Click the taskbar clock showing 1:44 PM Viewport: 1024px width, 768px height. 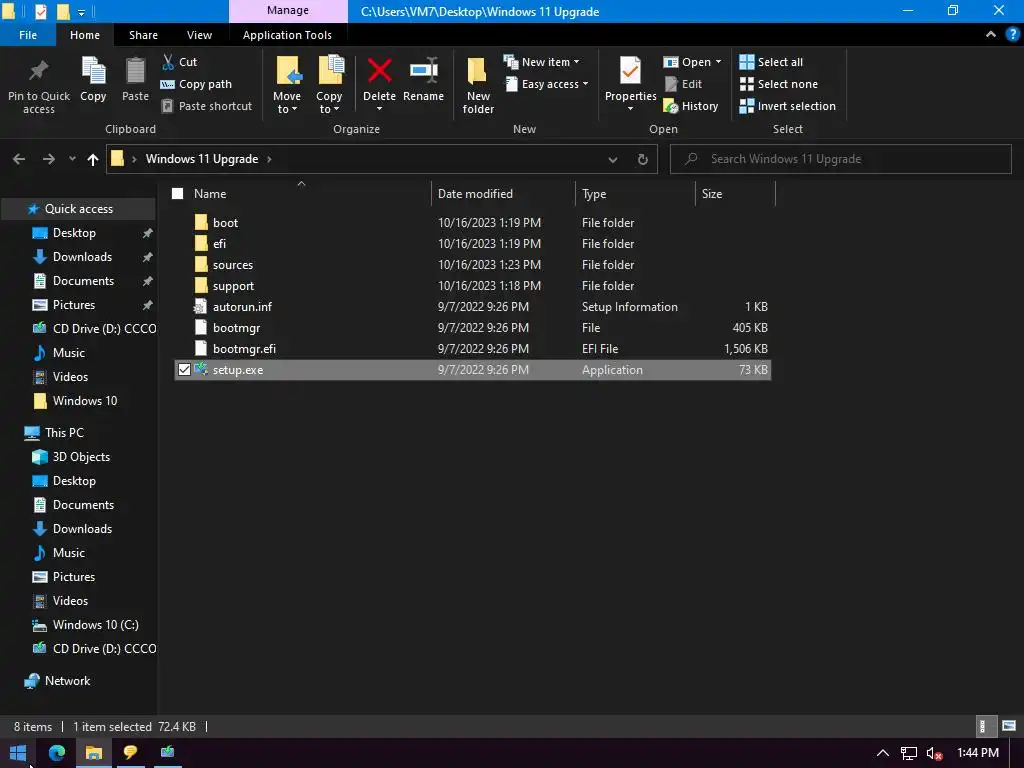978,752
